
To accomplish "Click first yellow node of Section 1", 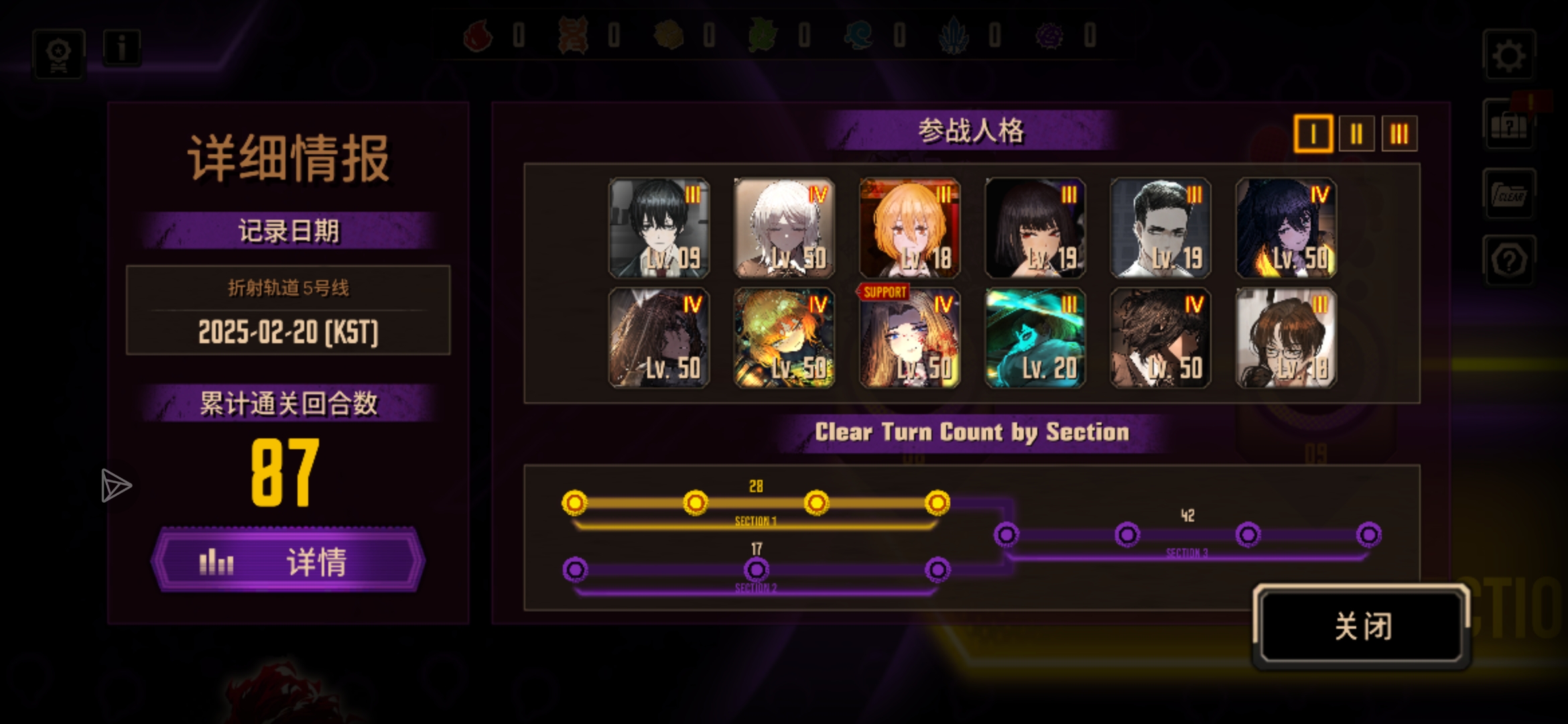I will point(574,502).
